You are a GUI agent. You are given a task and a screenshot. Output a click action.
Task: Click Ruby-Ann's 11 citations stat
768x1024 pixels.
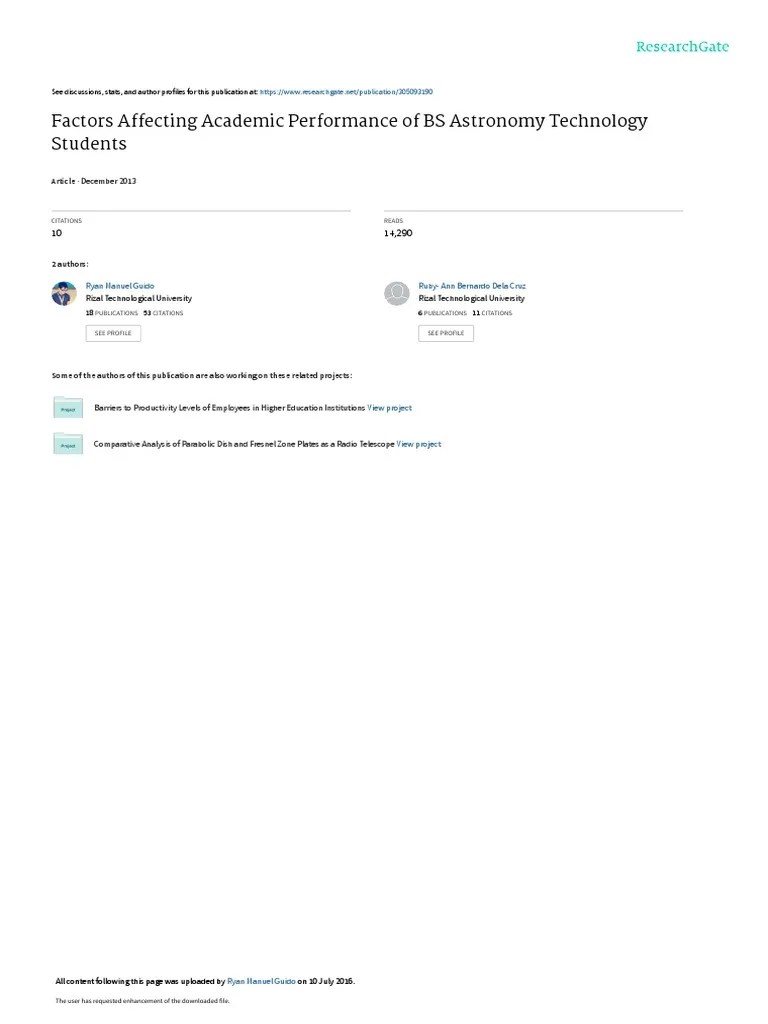tap(492, 313)
